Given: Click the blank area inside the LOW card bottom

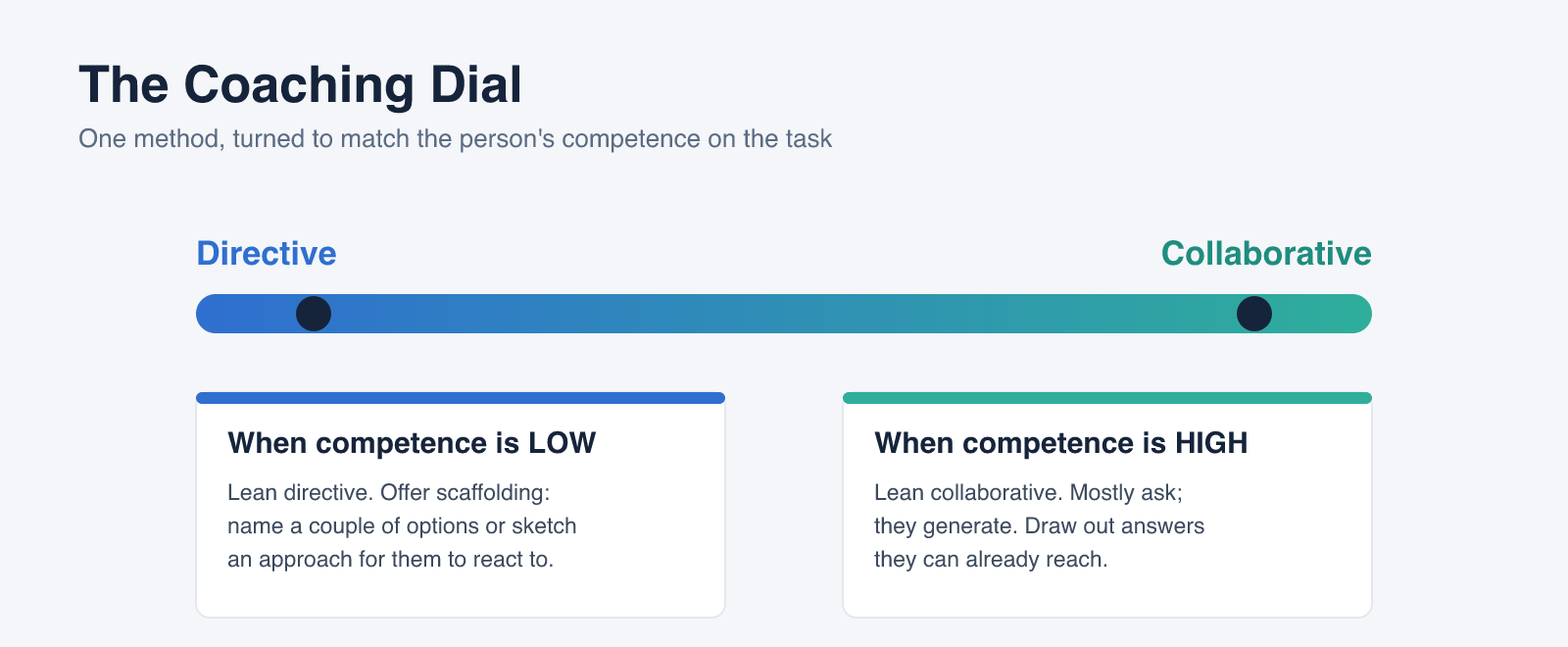Looking at the screenshot, I should pos(461,596).
